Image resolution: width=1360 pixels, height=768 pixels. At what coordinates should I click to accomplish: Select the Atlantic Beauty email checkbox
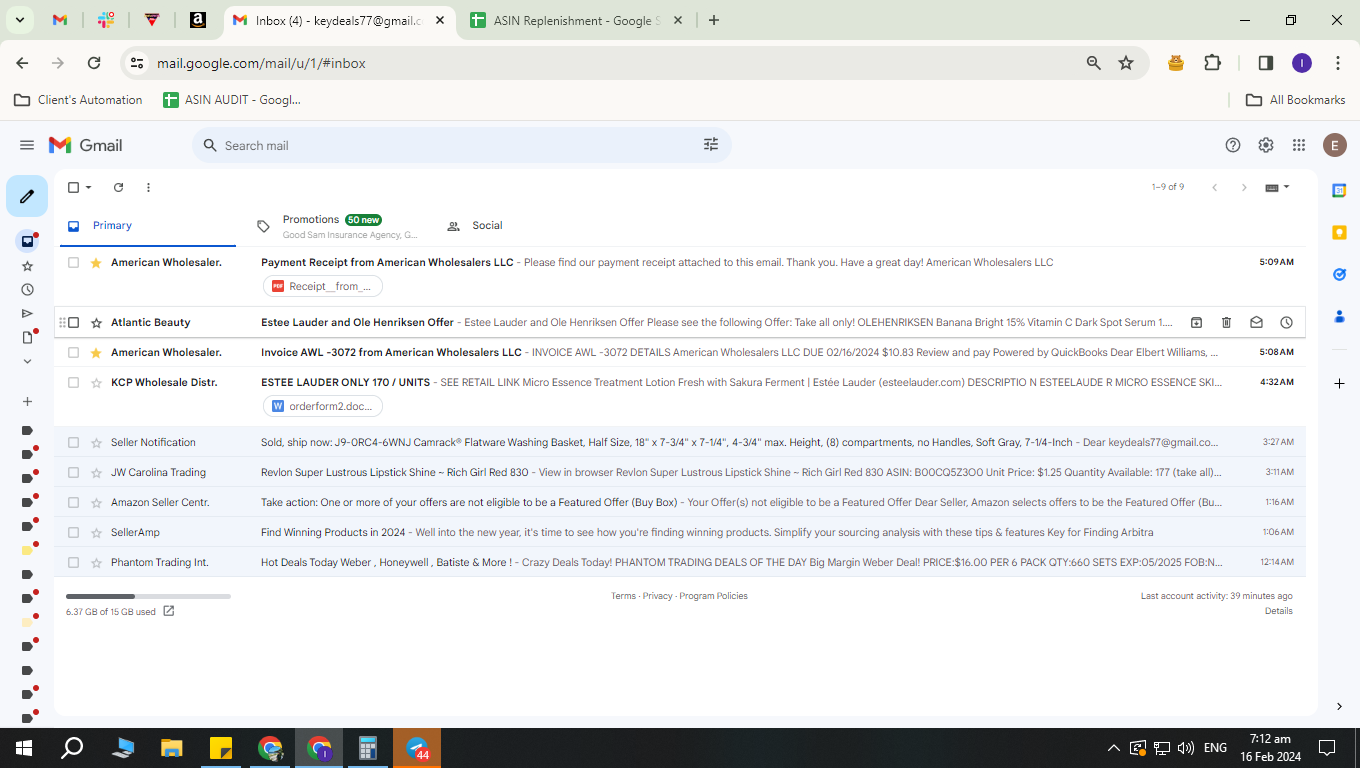pyautogui.click(x=73, y=322)
